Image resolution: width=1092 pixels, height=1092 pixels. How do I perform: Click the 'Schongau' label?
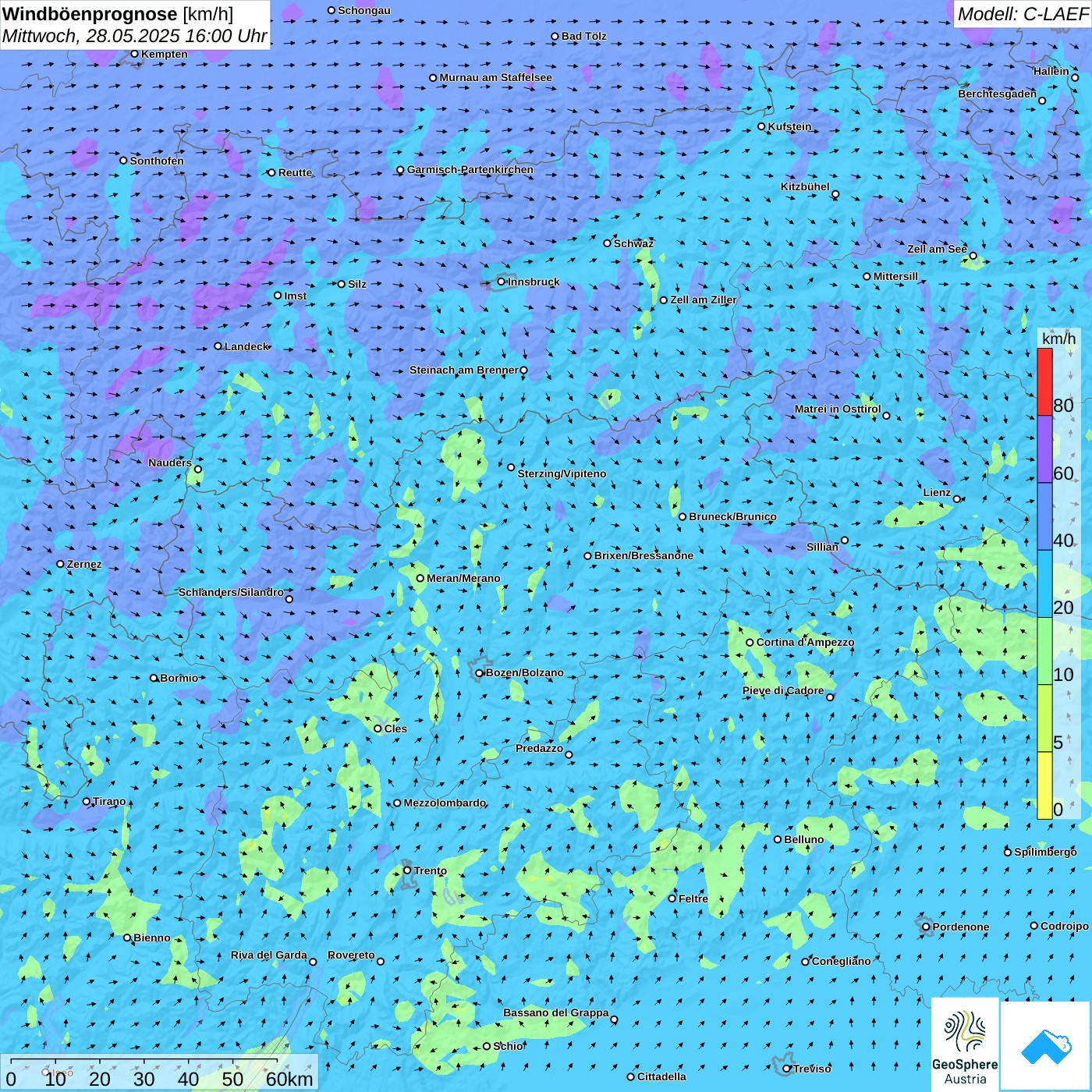pyautogui.click(x=364, y=10)
